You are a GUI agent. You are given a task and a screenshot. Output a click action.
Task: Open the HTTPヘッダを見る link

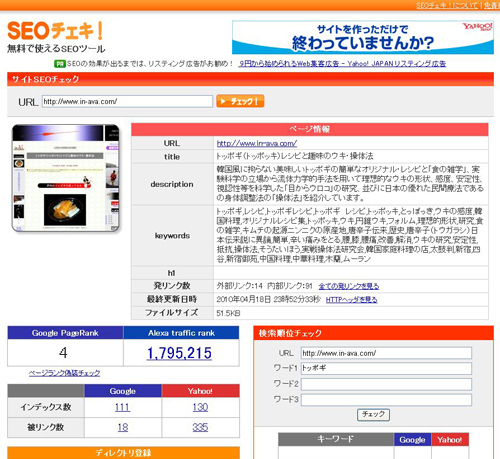(x=351, y=300)
